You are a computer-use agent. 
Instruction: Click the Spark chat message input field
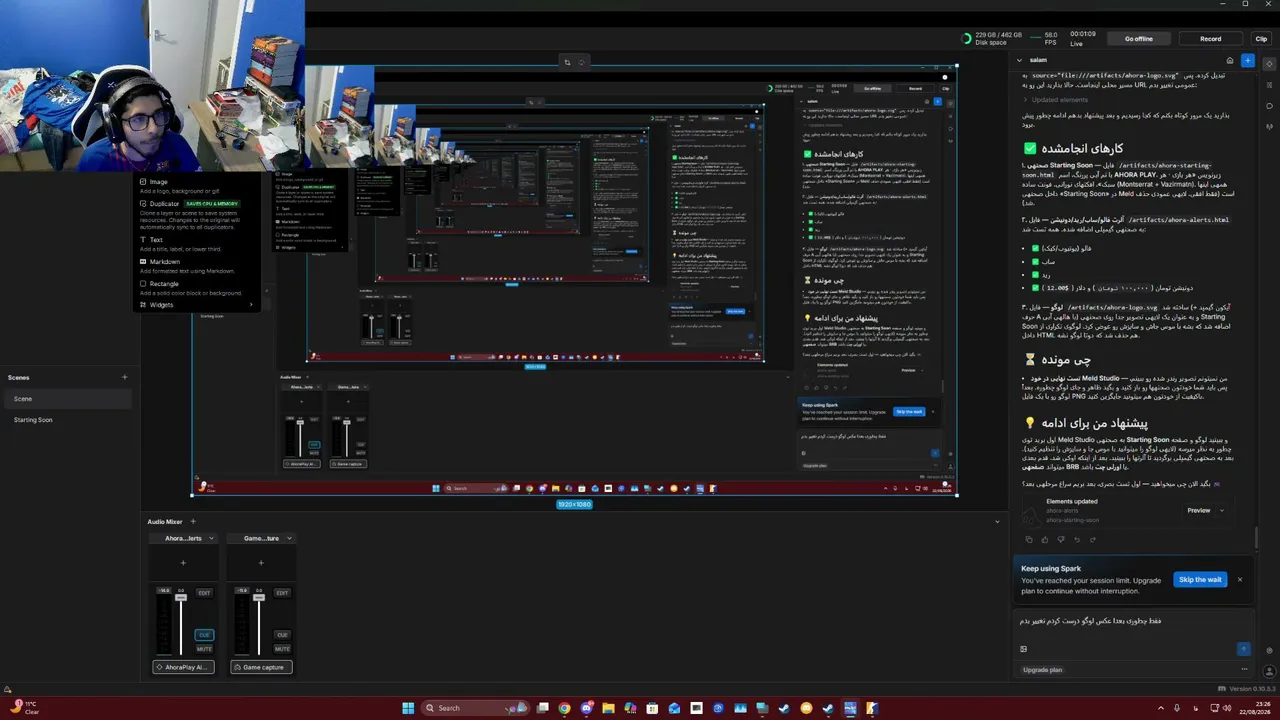point(1133,621)
